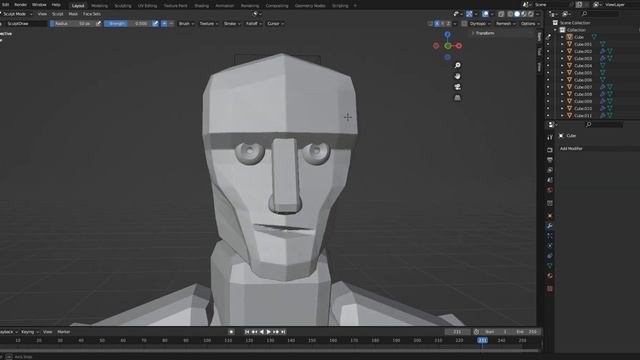Screen dimensions: 640x360
Task: Toggle X axis symmetry button
Action: coord(438,24)
